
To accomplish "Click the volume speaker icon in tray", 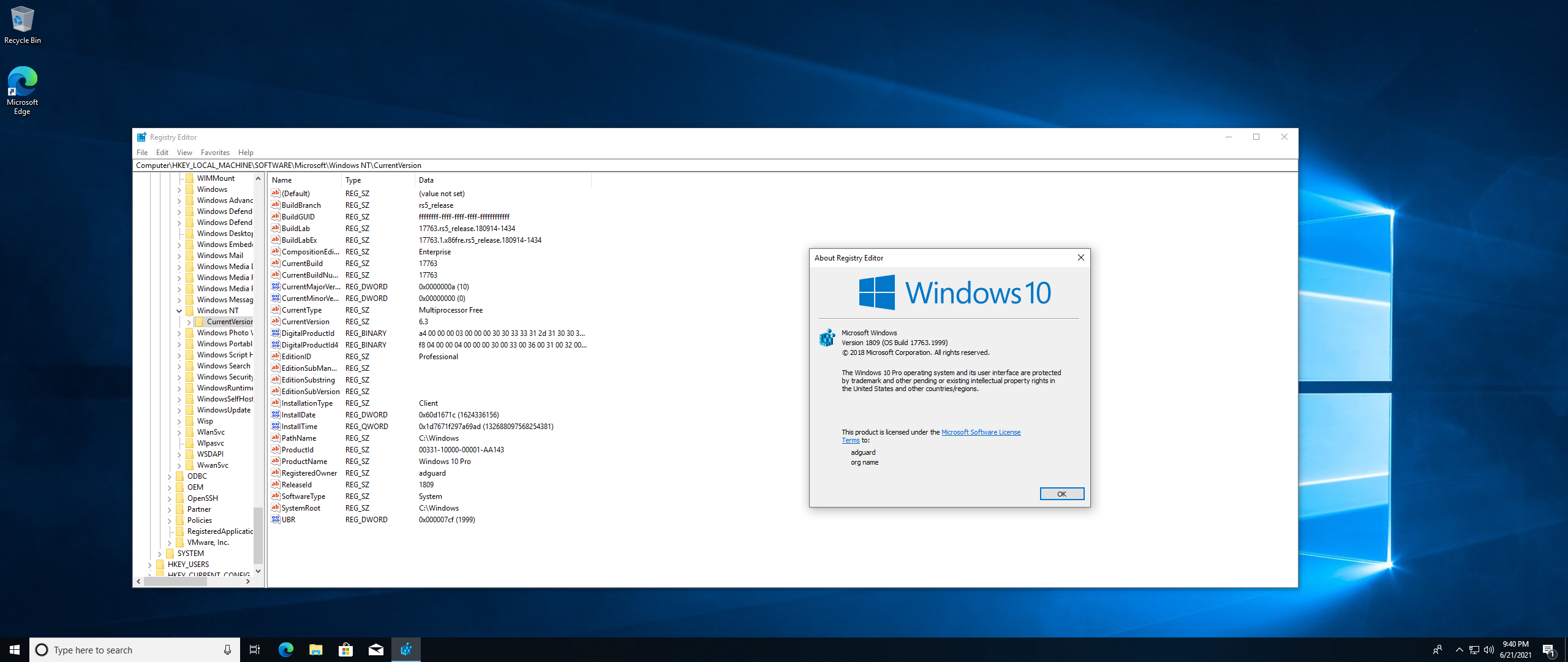I will click(x=1489, y=650).
